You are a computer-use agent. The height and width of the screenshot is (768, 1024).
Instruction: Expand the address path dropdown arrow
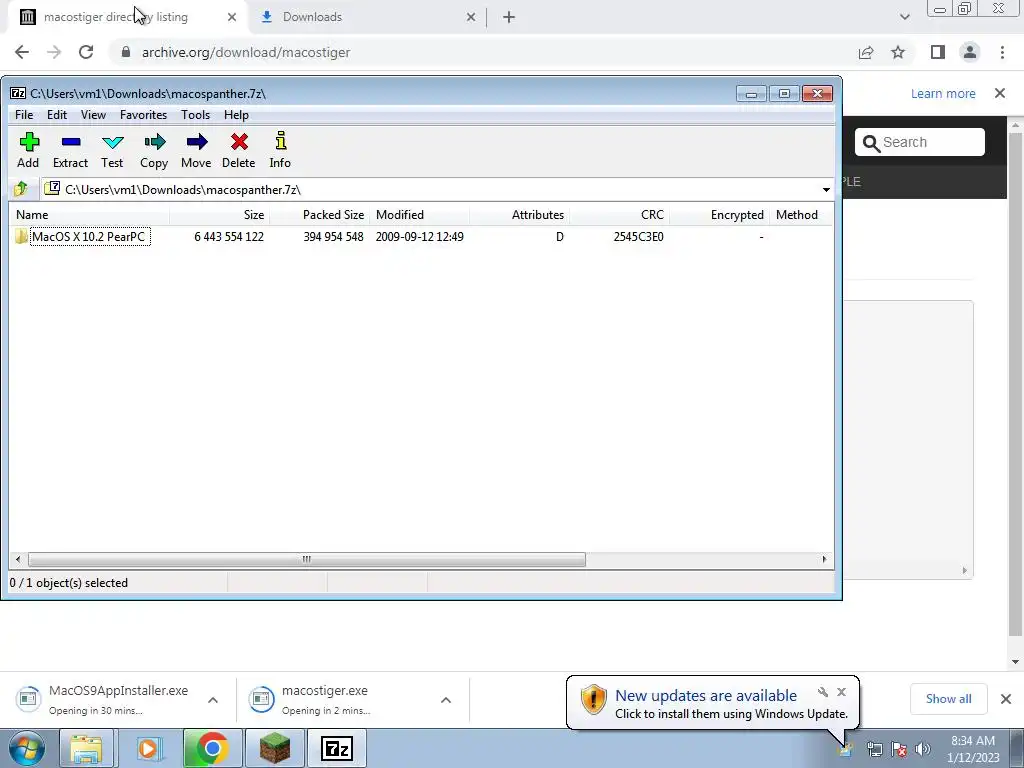coord(826,189)
